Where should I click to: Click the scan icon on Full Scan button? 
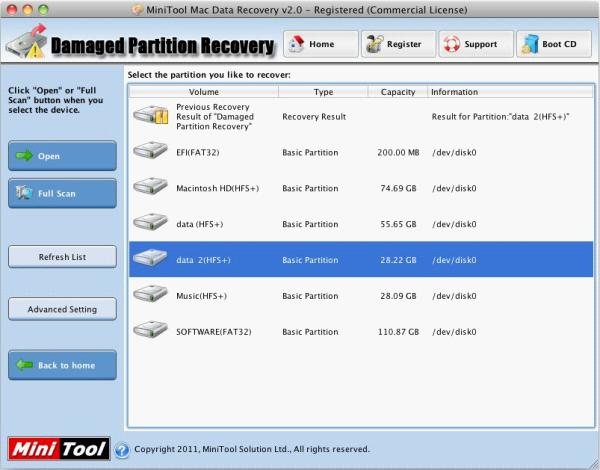click(24, 193)
